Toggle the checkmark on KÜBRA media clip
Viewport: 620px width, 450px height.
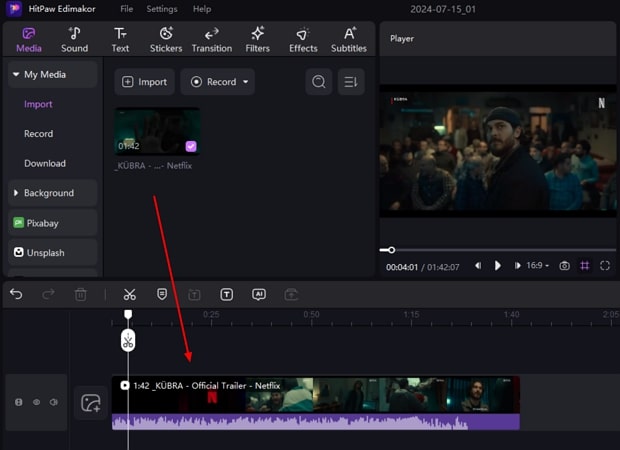click(x=191, y=146)
